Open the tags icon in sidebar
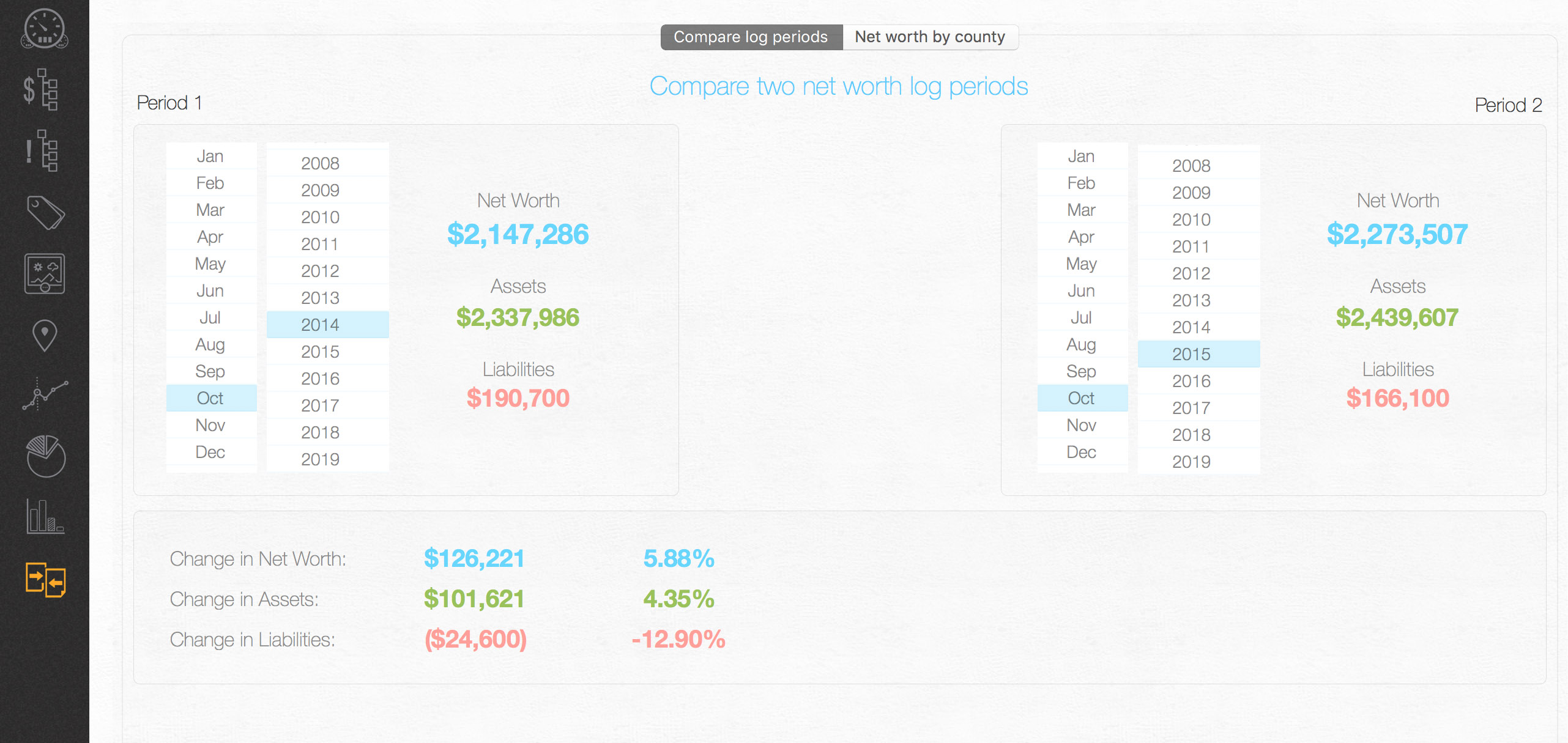1568x743 pixels. click(45, 212)
